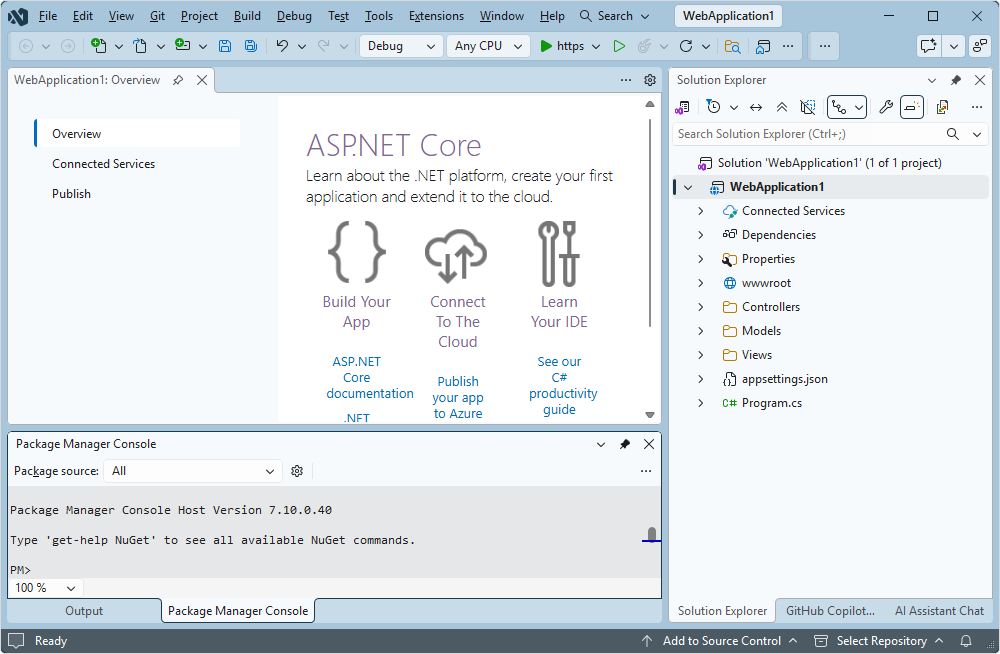Expand the Views folder

pos(700,355)
